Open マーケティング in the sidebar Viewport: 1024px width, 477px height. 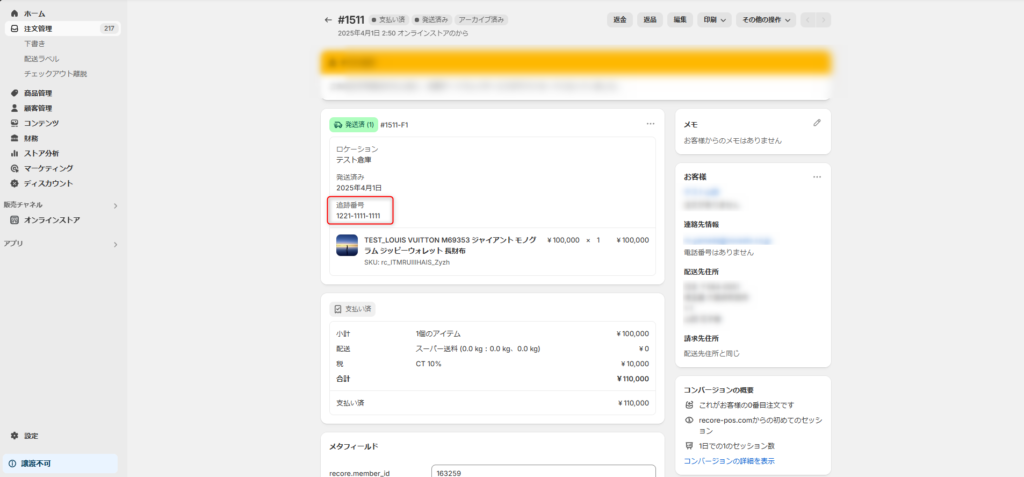coord(49,169)
